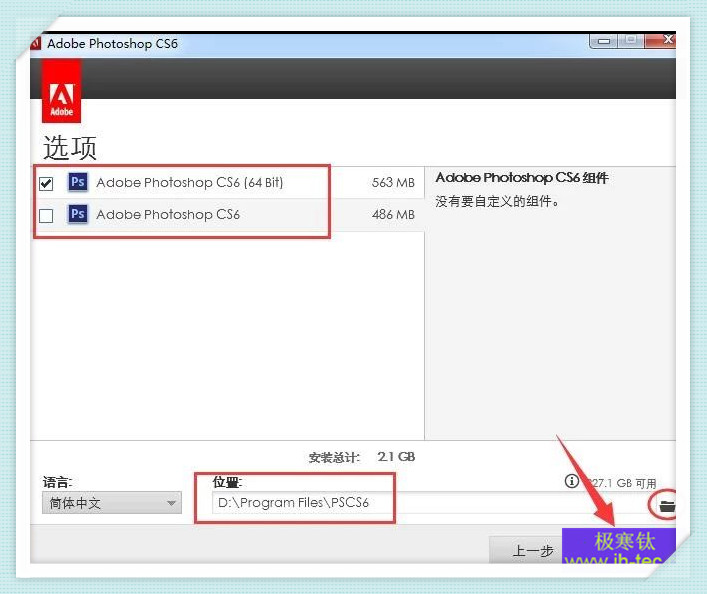Image resolution: width=707 pixels, height=594 pixels.
Task: Click Ps icon of the 64 Bit entry
Action: coord(78,182)
